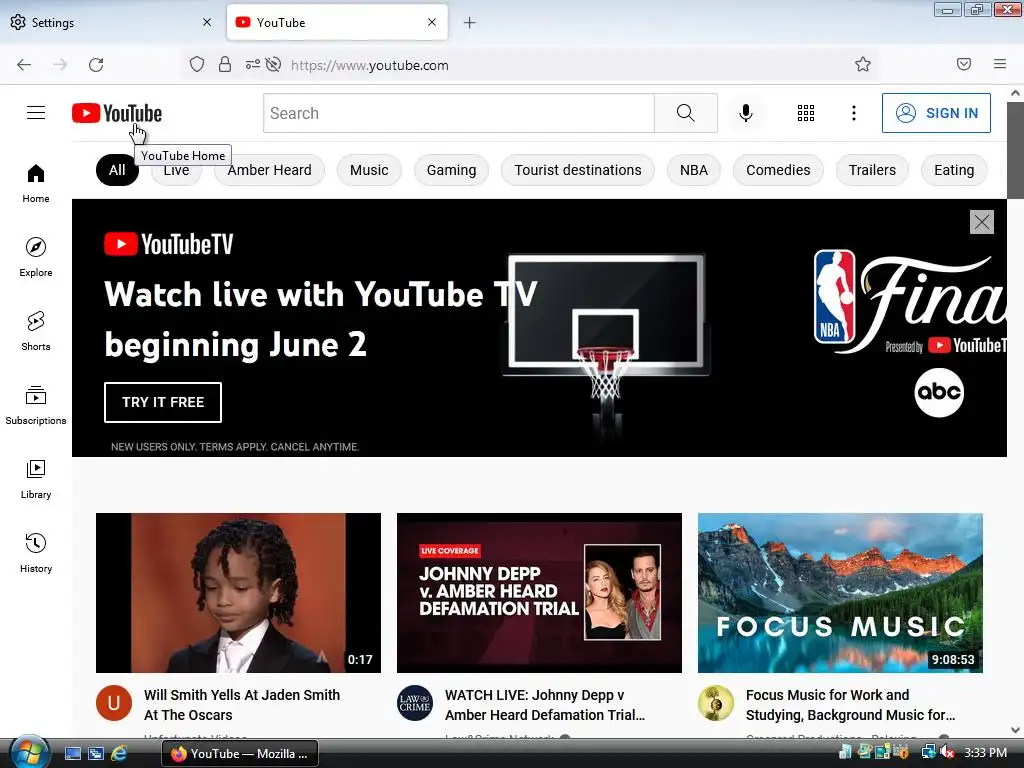Click YouTube Mozilla taskbar button
1024x768 pixels.
(240, 754)
